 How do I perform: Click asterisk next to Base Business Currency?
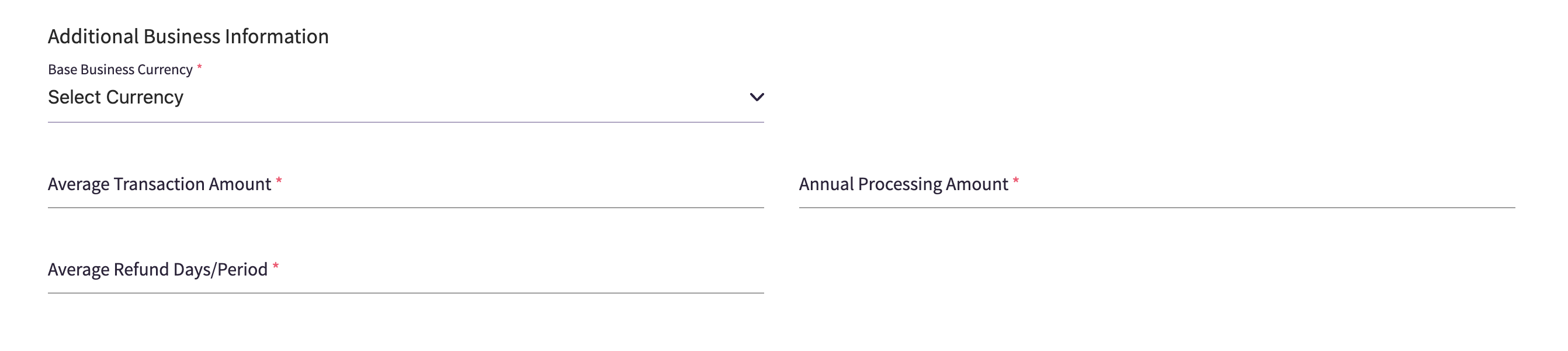click(x=199, y=67)
